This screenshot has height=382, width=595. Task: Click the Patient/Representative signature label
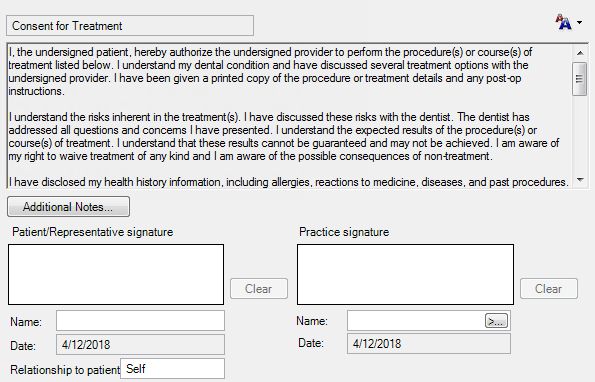93,232
